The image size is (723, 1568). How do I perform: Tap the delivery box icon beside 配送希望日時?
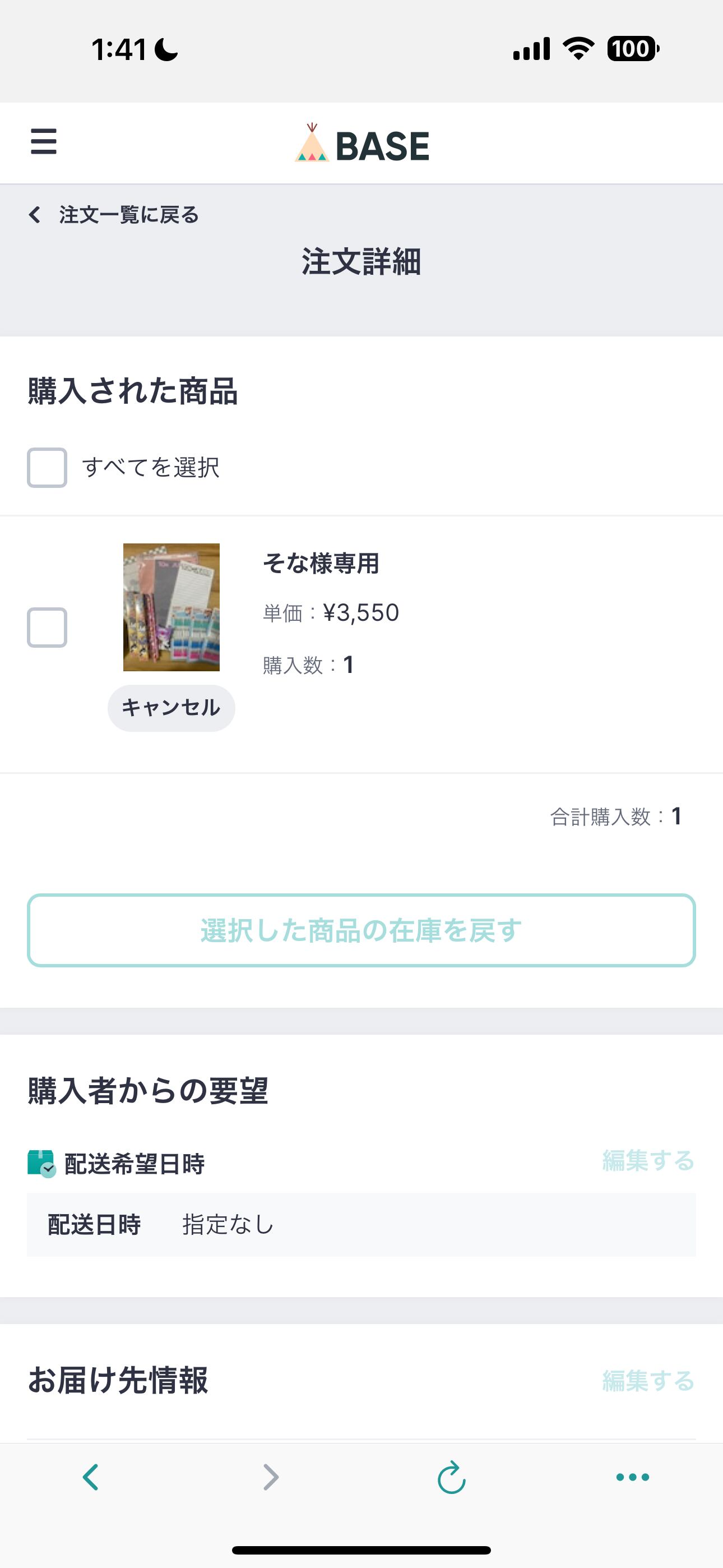coord(41,1163)
